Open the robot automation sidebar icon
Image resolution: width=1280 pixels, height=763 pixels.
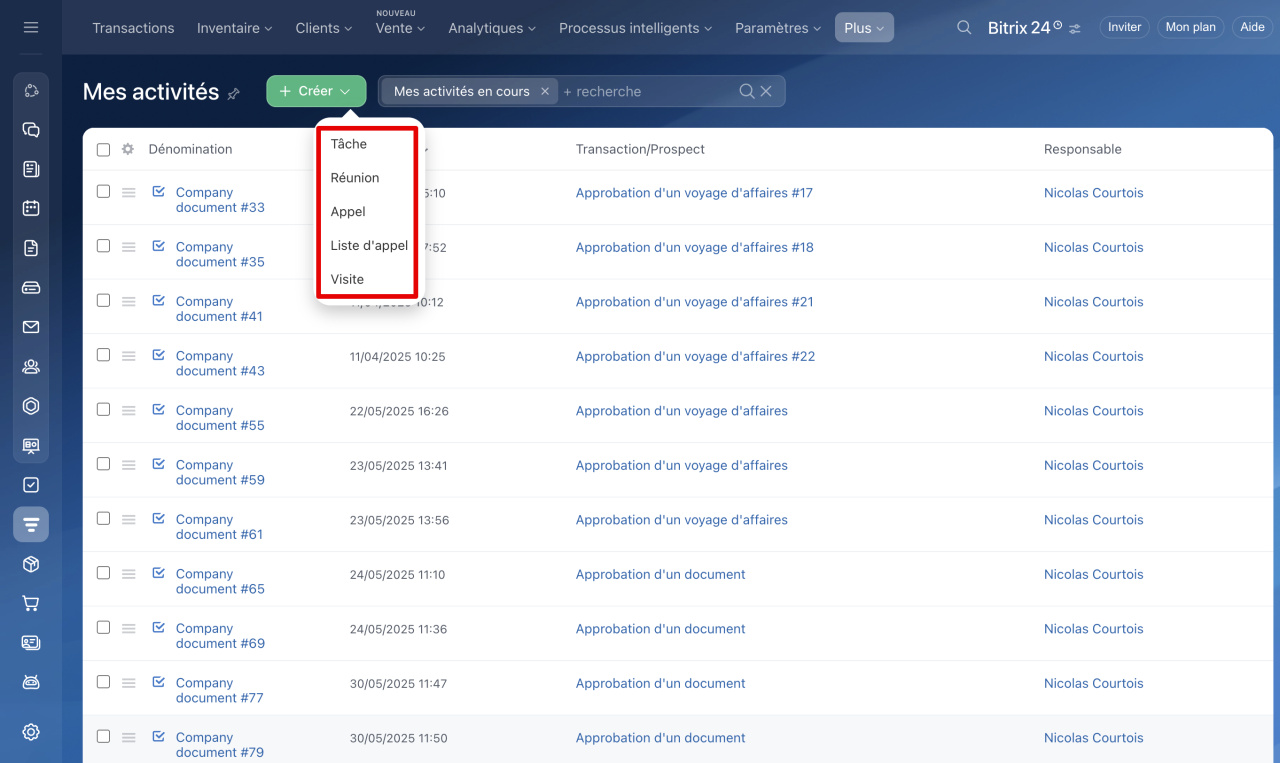(31, 682)
